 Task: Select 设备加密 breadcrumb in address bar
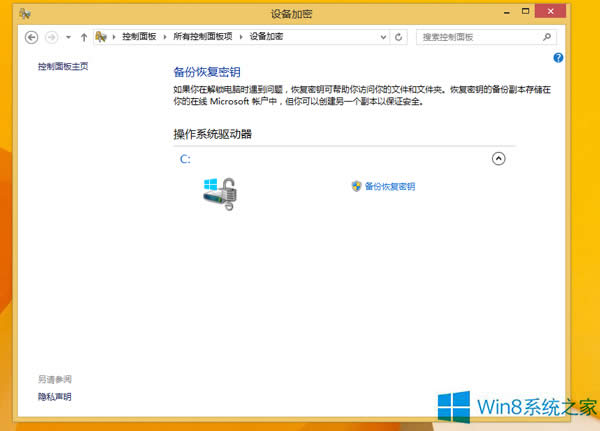[266, 36]
